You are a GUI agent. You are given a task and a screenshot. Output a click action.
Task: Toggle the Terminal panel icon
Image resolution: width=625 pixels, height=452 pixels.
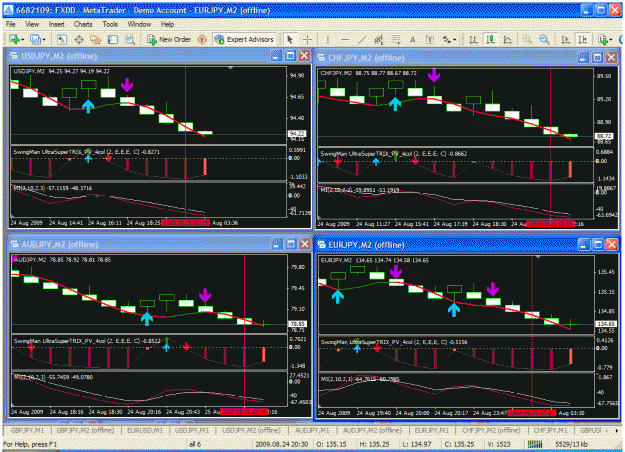tap(113, 39)
